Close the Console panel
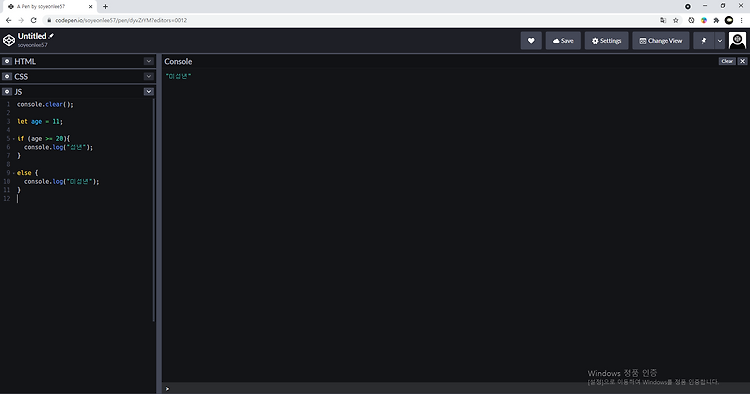This screenshot has width=750, height=394. [742, 61]
